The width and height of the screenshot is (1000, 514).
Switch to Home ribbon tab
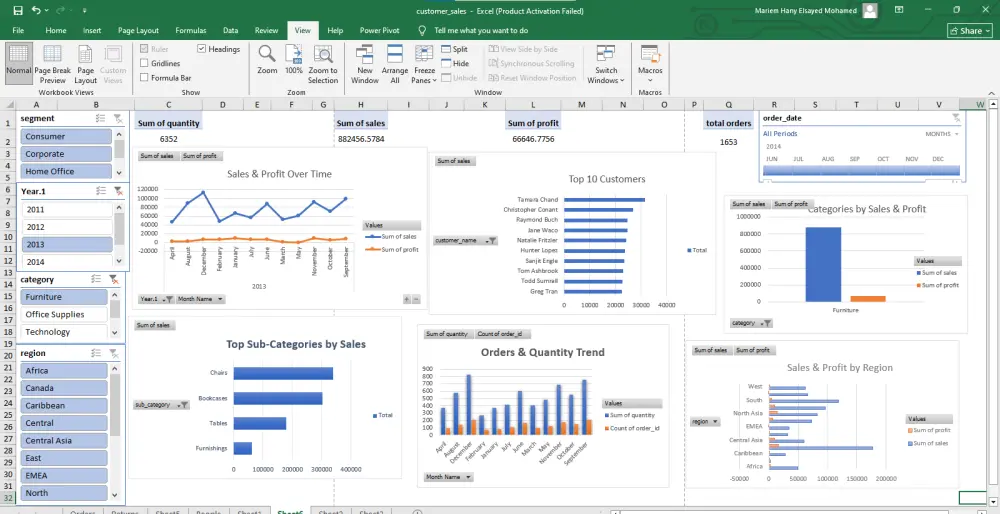tap(55, 30)
